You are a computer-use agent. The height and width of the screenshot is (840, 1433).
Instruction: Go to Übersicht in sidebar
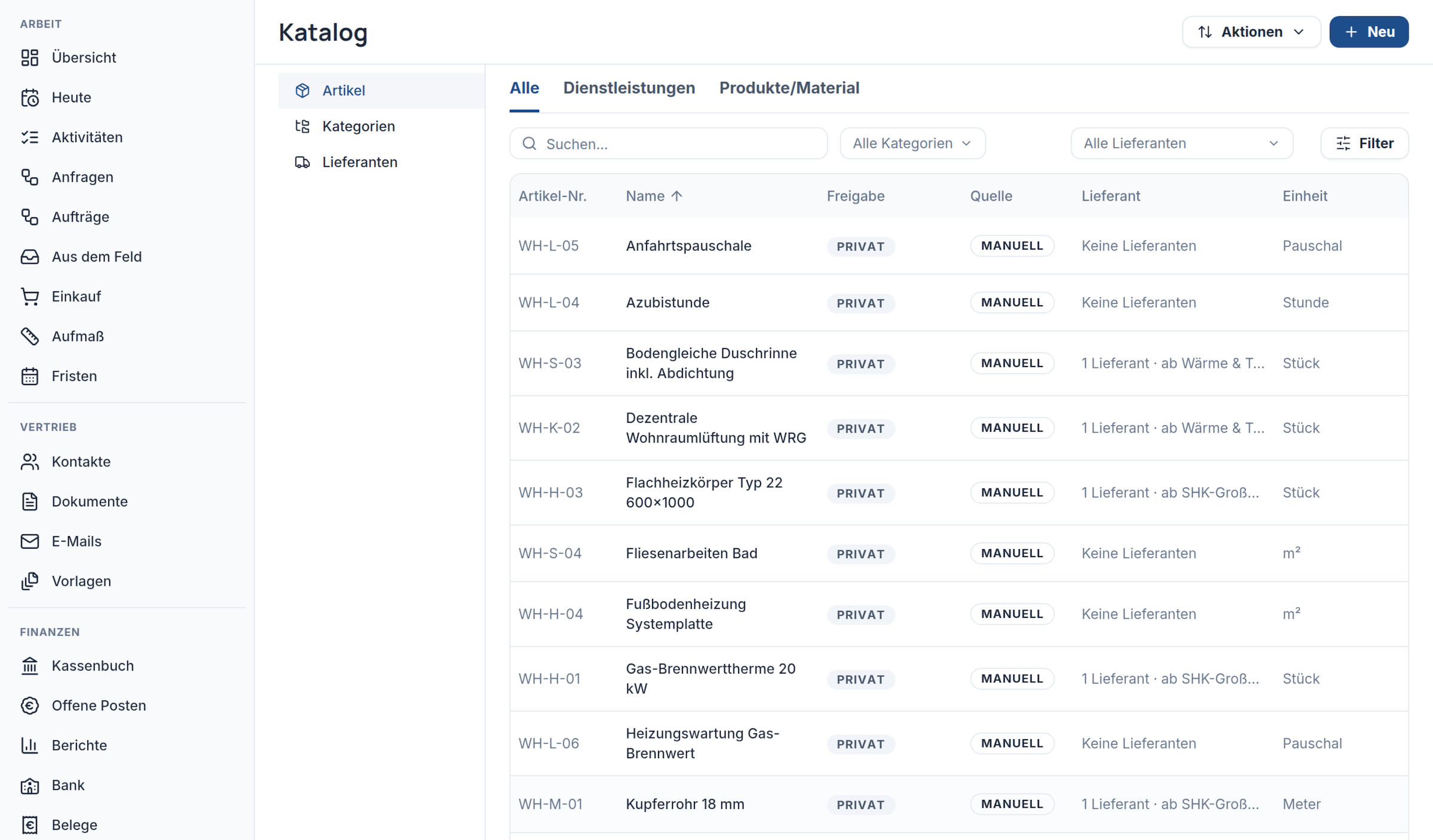(x=84, y=57)
